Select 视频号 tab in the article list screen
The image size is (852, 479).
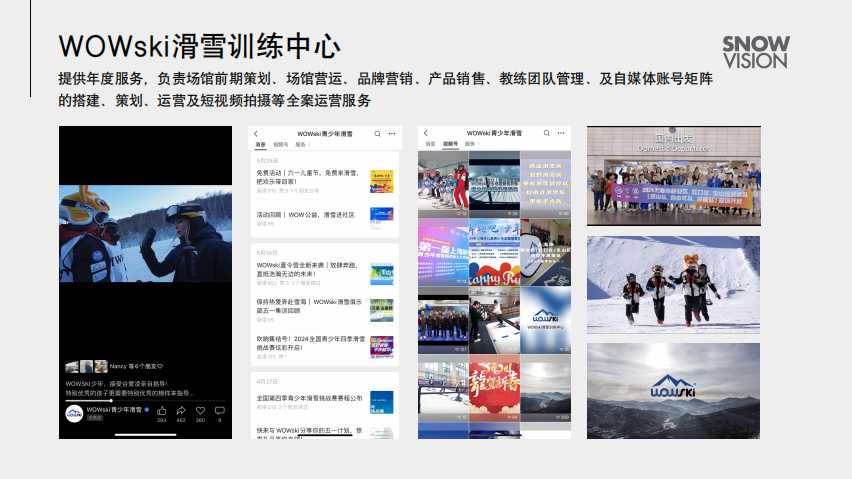click(281, 144)
